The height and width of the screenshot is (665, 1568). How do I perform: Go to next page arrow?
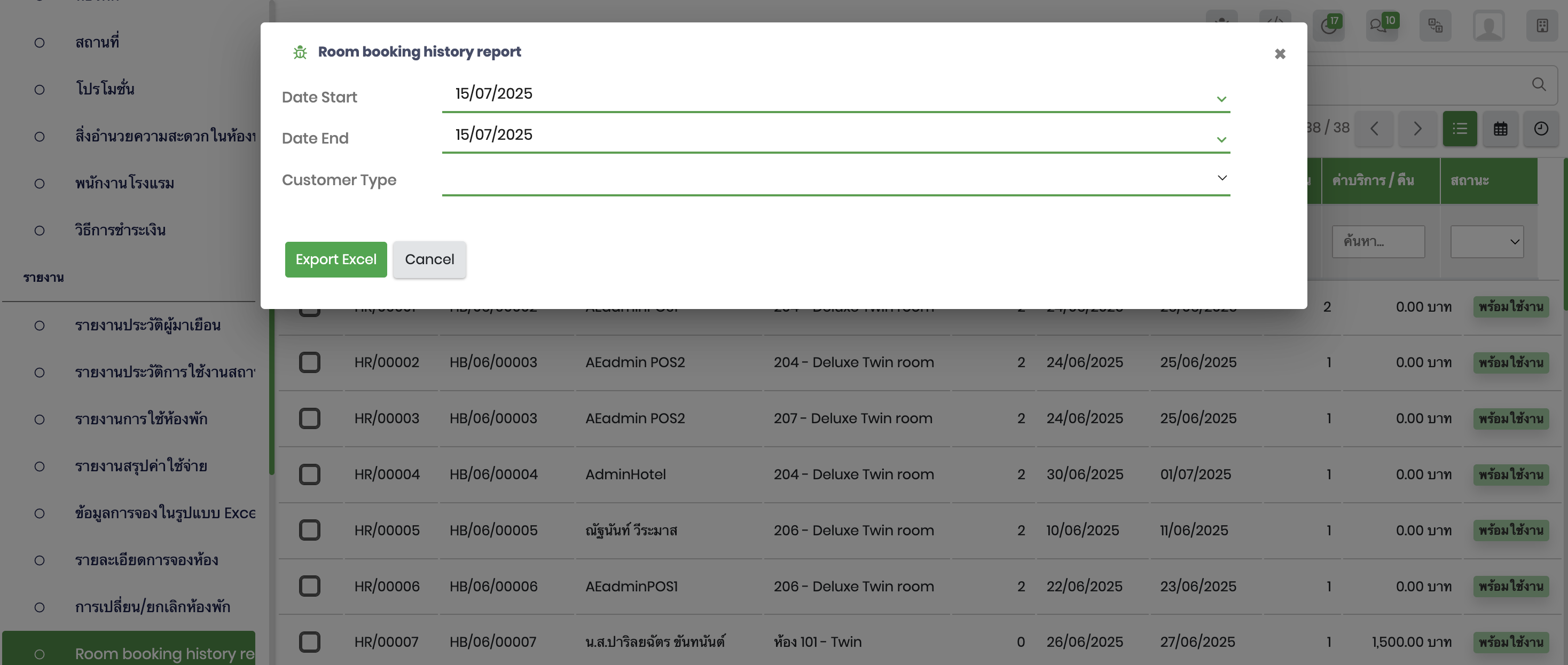[1417, 129]
